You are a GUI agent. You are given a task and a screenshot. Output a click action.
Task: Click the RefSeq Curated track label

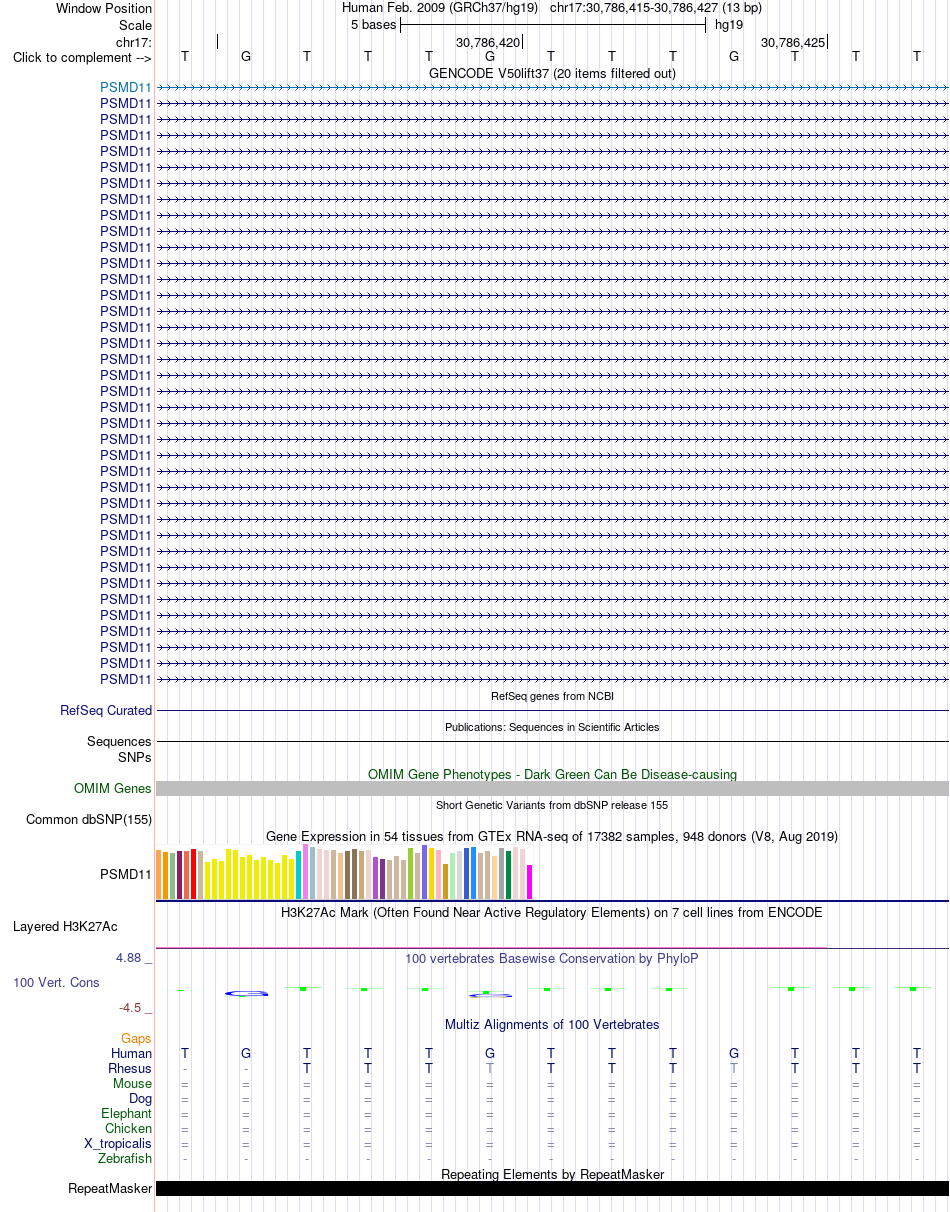tap(106, 710)
